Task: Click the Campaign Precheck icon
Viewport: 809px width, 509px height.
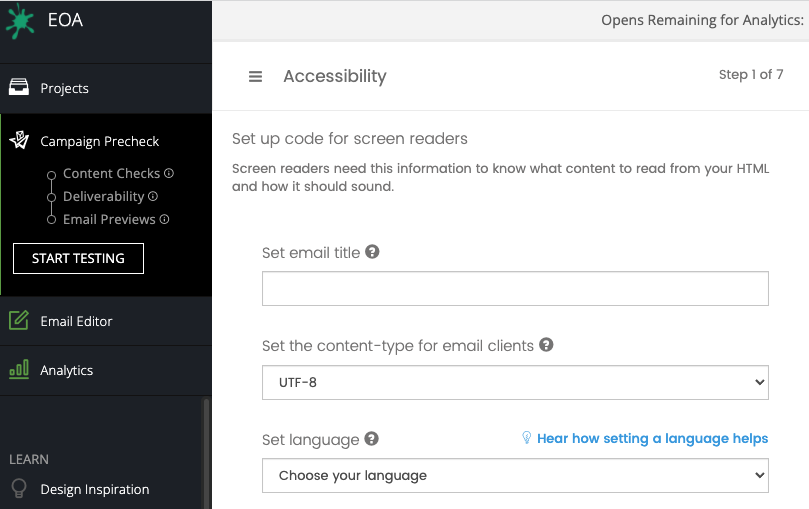Action: 19,141
